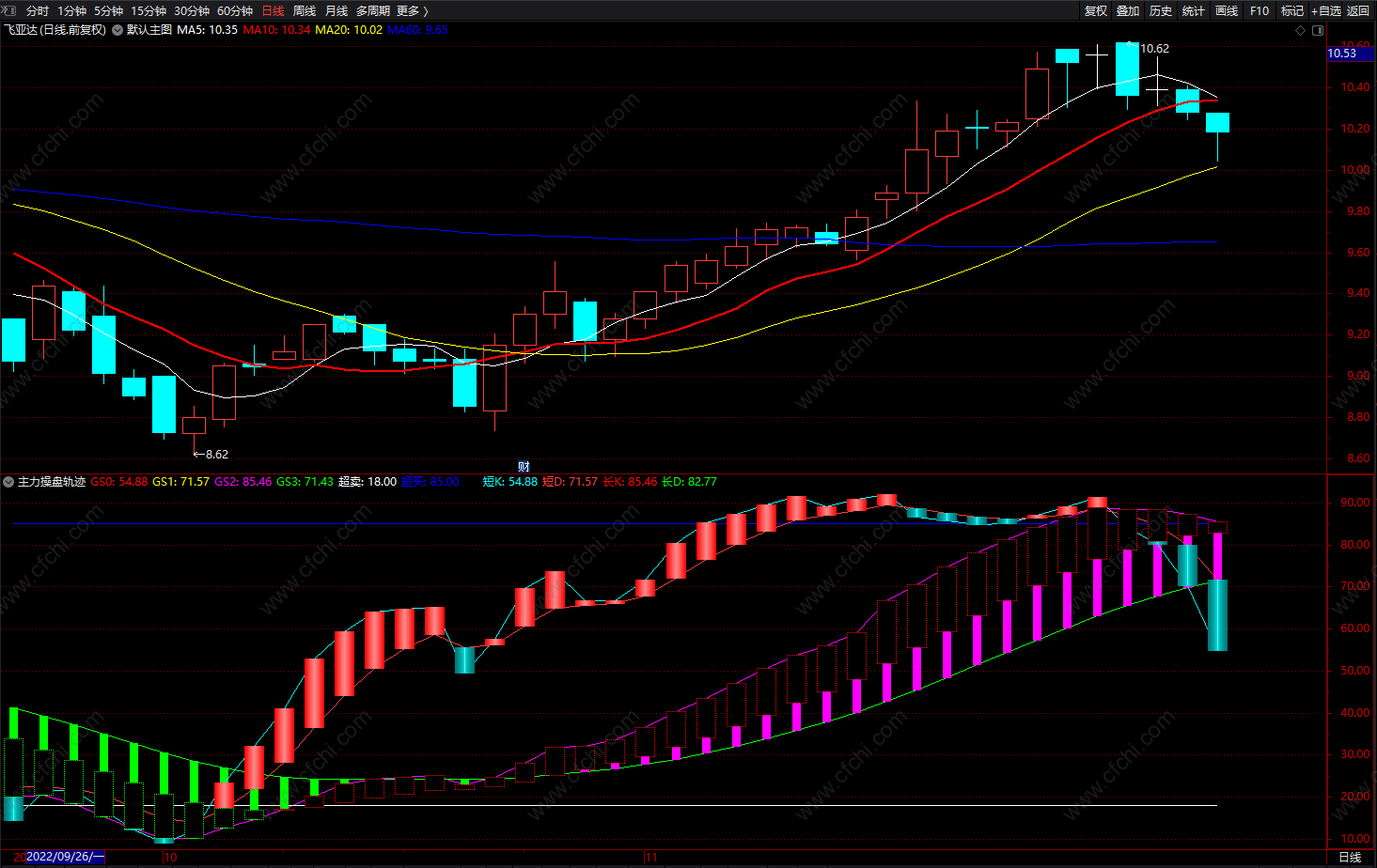Click the 财 financial event marker
The width and height of the screenshot is (1377, 868).
coord(524,466)
